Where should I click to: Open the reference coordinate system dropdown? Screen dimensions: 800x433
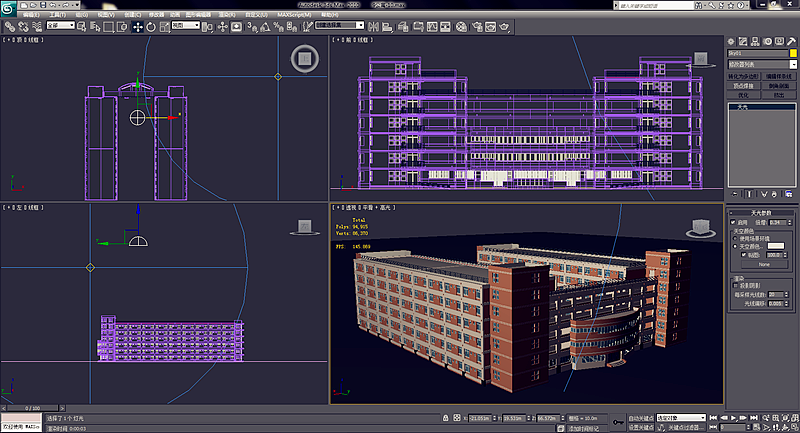click(185, 27)
